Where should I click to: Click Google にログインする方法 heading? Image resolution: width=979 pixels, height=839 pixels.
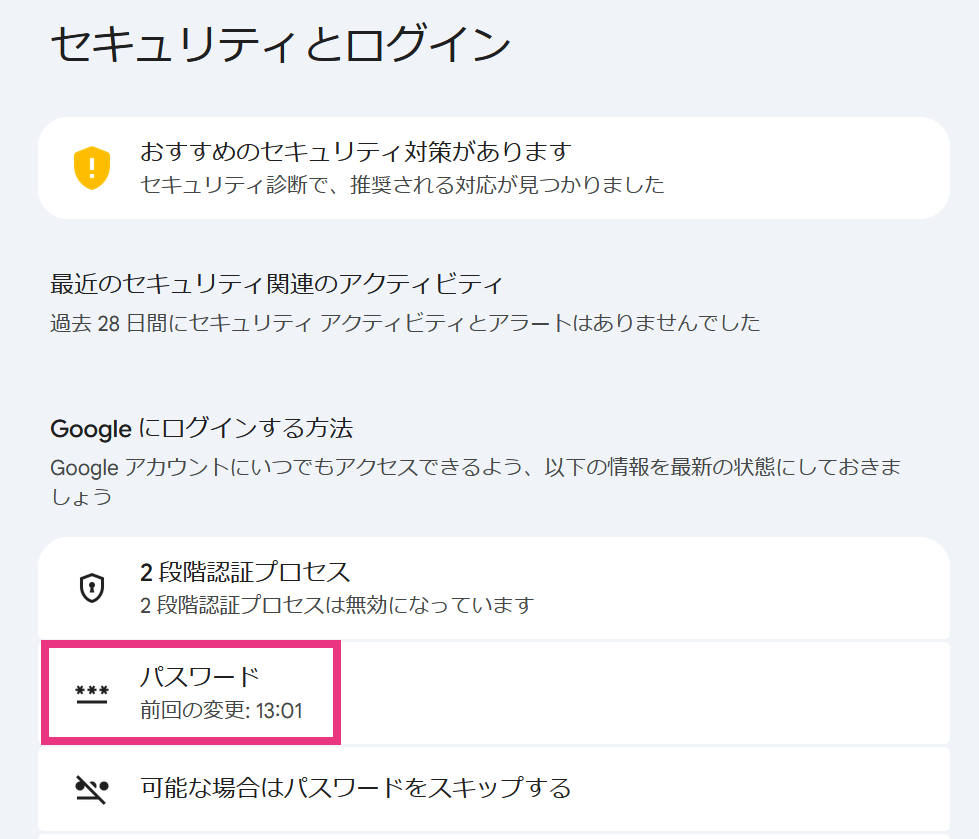(x=202, y=429)
